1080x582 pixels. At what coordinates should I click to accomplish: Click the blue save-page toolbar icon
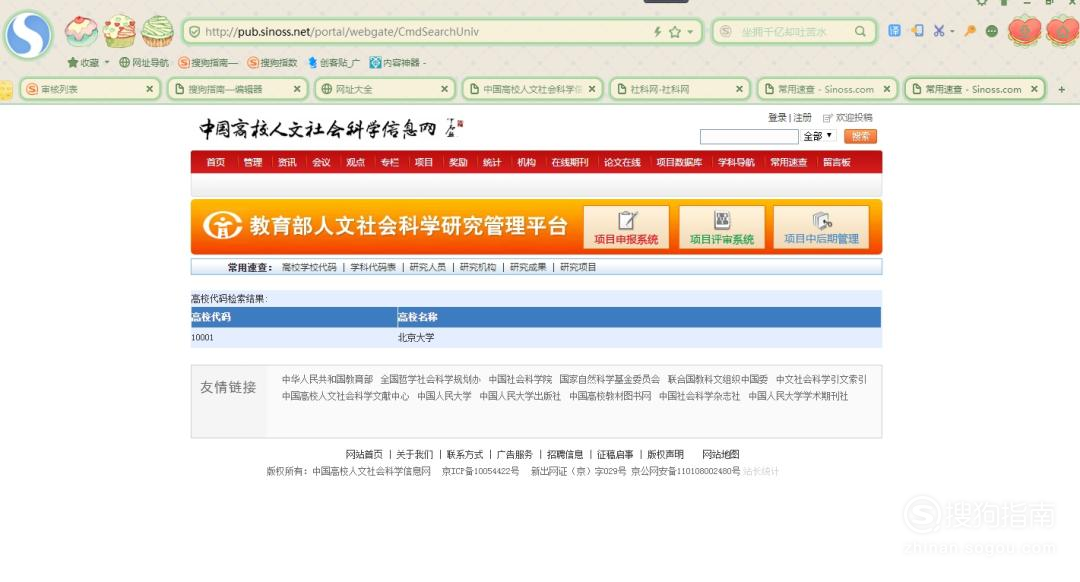coord(894,30)
